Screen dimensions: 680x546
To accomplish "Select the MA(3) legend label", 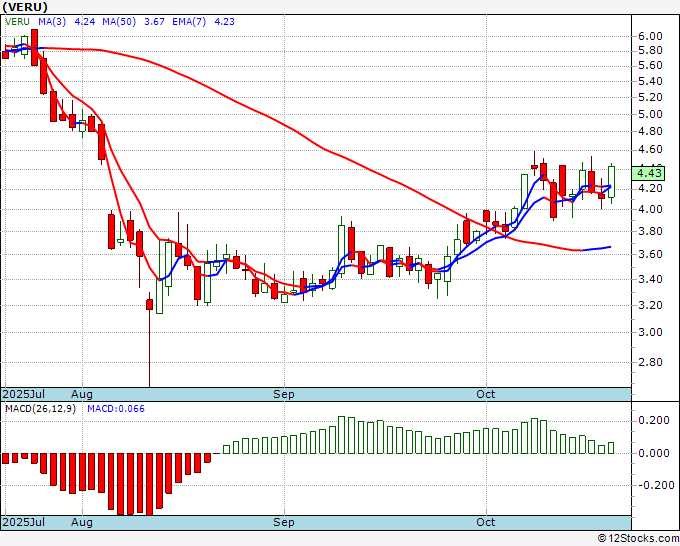I will coord(52,21).
